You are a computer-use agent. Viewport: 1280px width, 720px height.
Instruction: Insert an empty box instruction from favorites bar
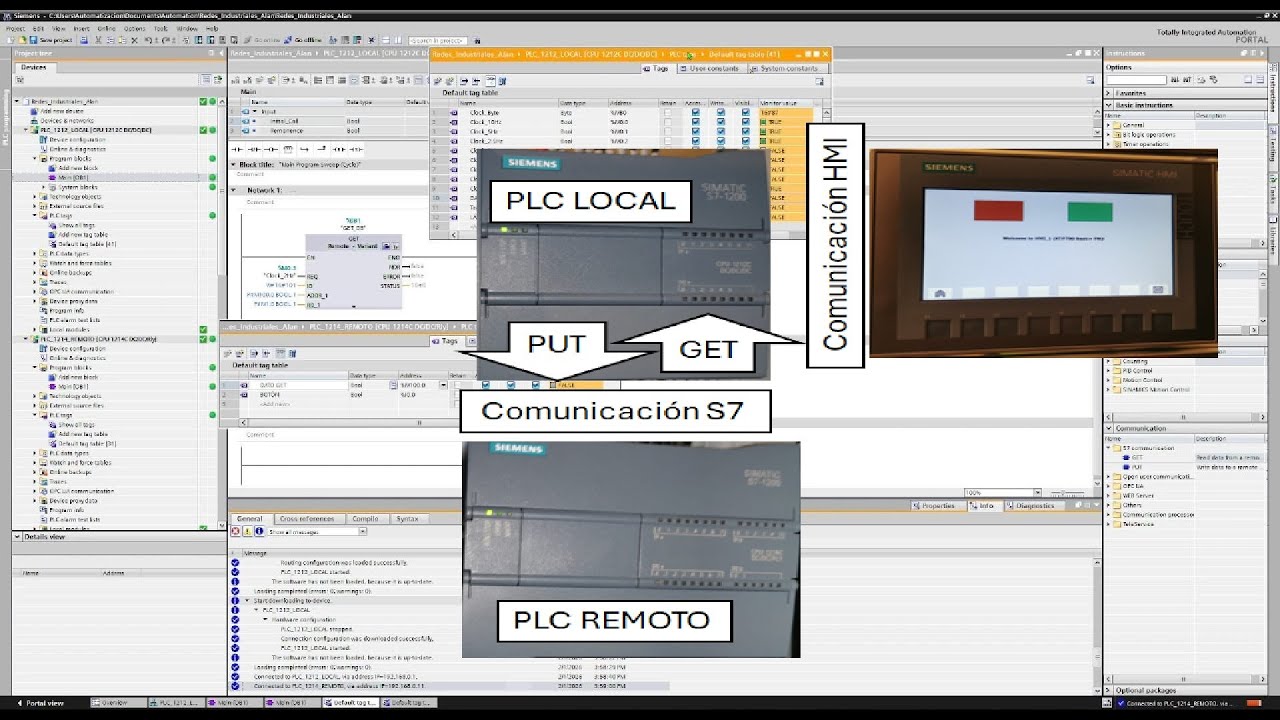pyautogui.click(x=288, y=150)
